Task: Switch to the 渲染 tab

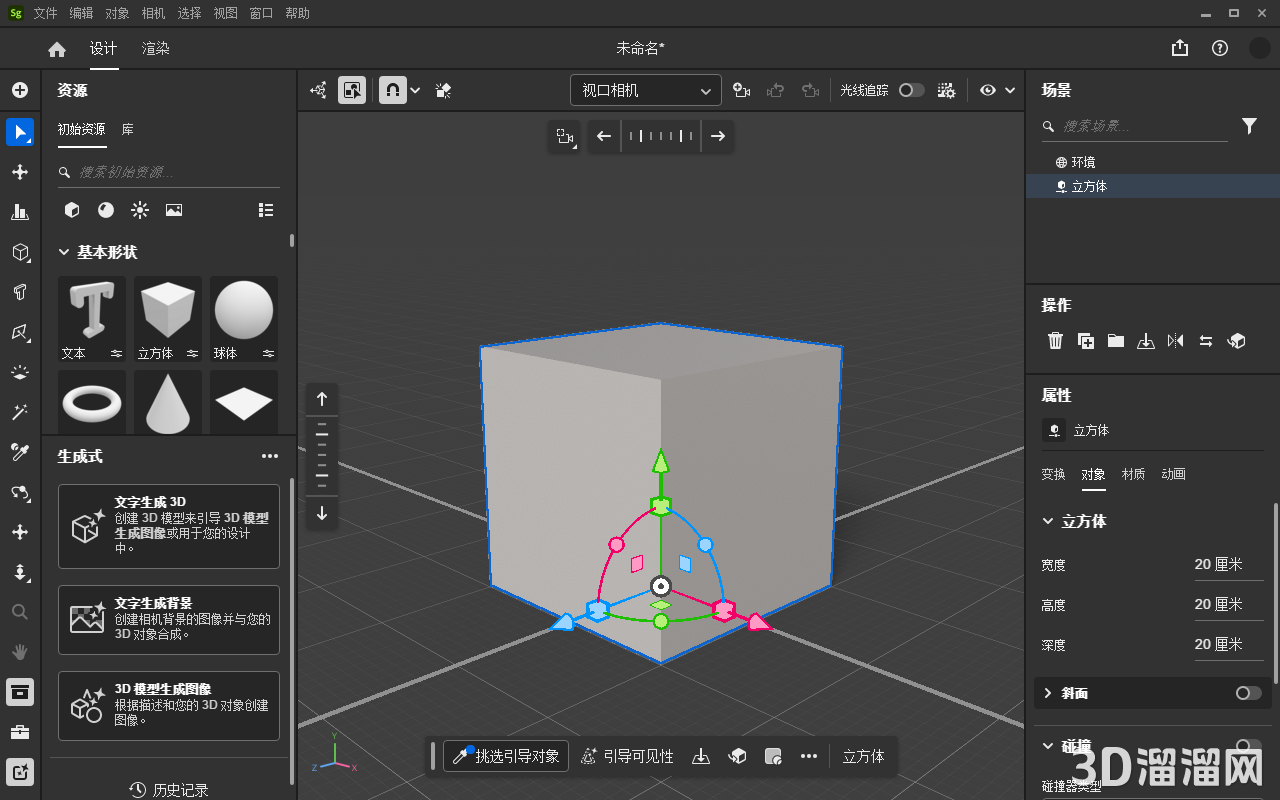Action: coord(155,47)
